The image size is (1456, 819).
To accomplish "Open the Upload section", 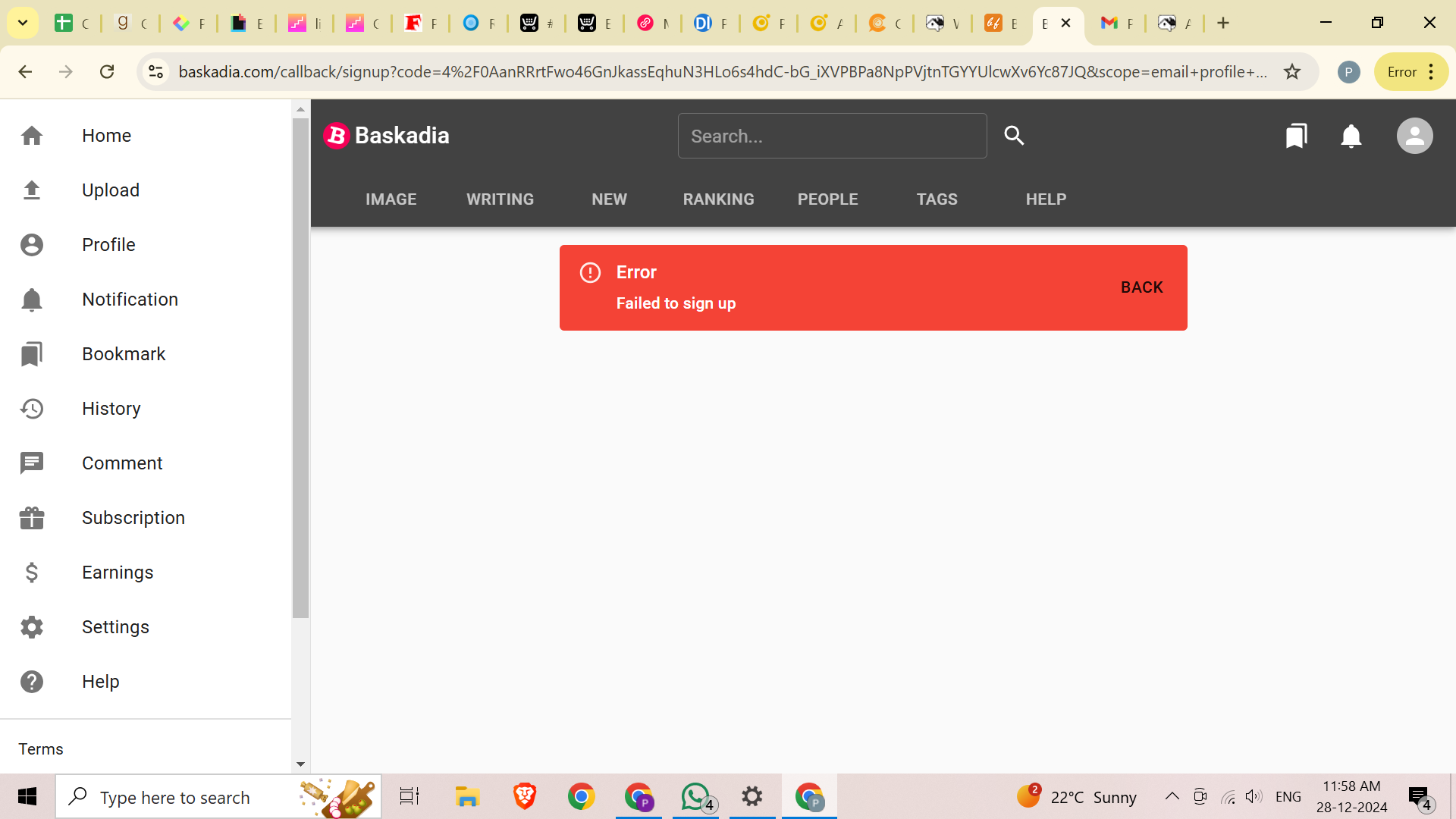I will (x=111, y=190).
